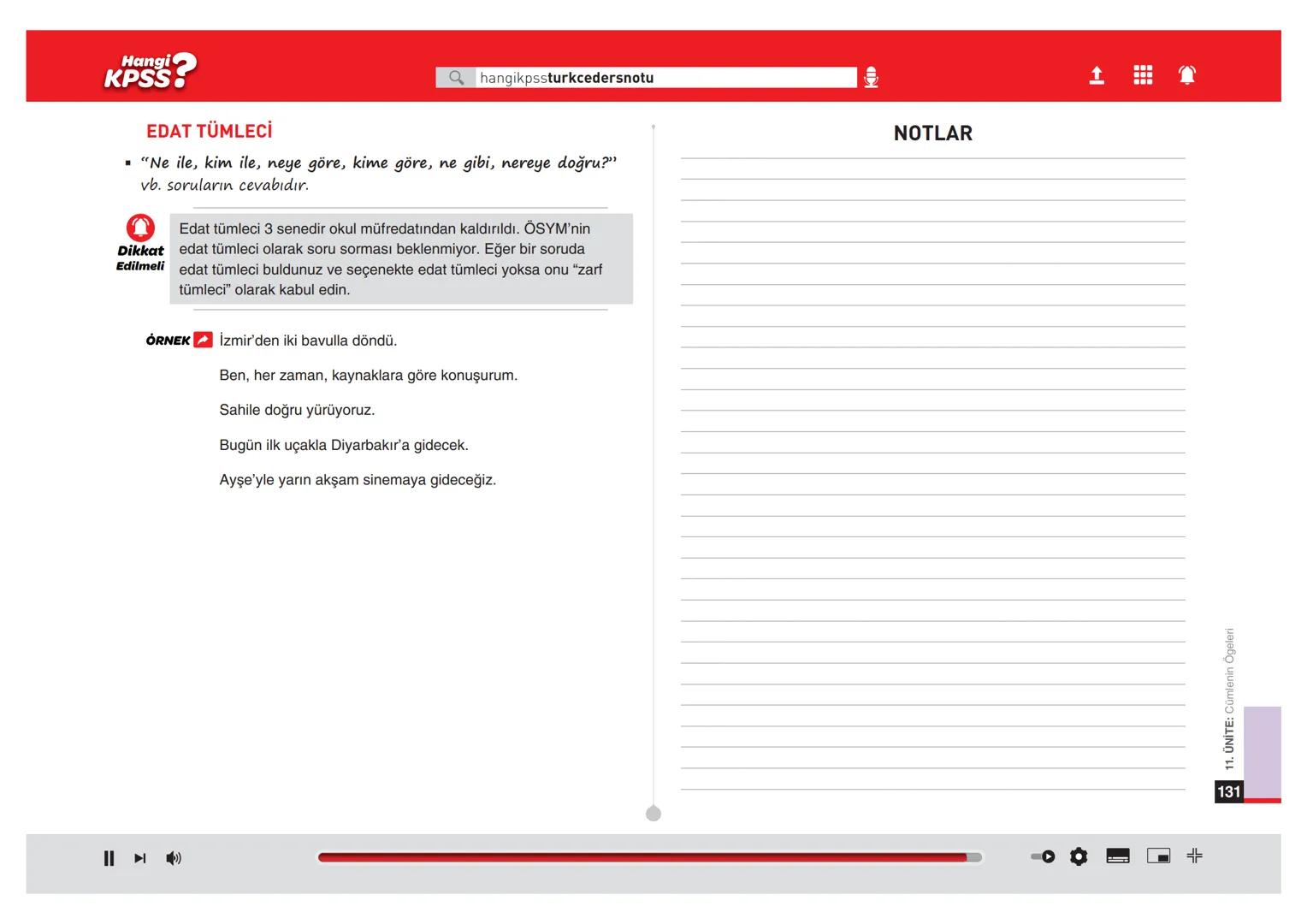Click the page number 131 tab
This screenshot has height=924, width=1307.
pyautogui.click(x=1228, y=791)
